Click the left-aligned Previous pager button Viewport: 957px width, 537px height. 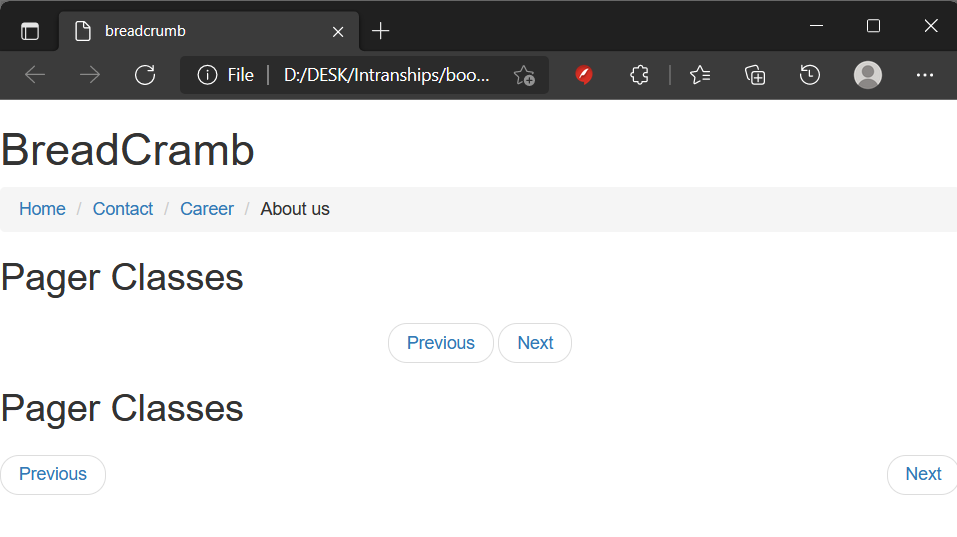pos(53,474)
